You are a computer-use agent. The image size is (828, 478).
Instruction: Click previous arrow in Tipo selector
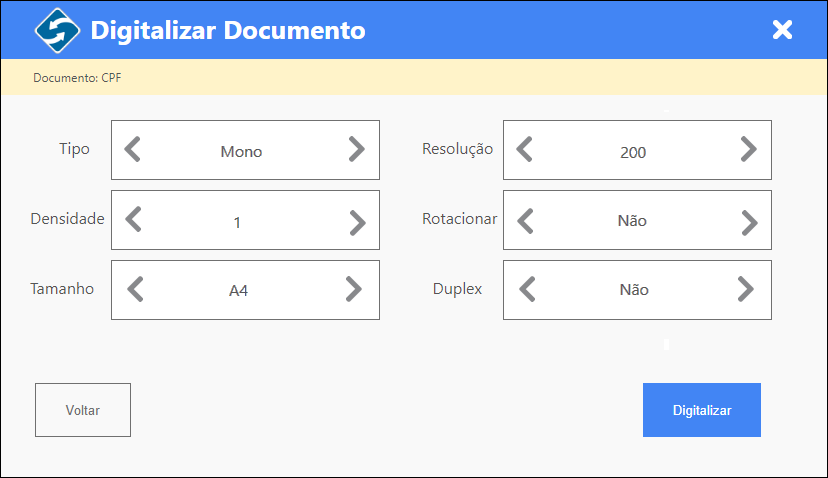(133, 149)
